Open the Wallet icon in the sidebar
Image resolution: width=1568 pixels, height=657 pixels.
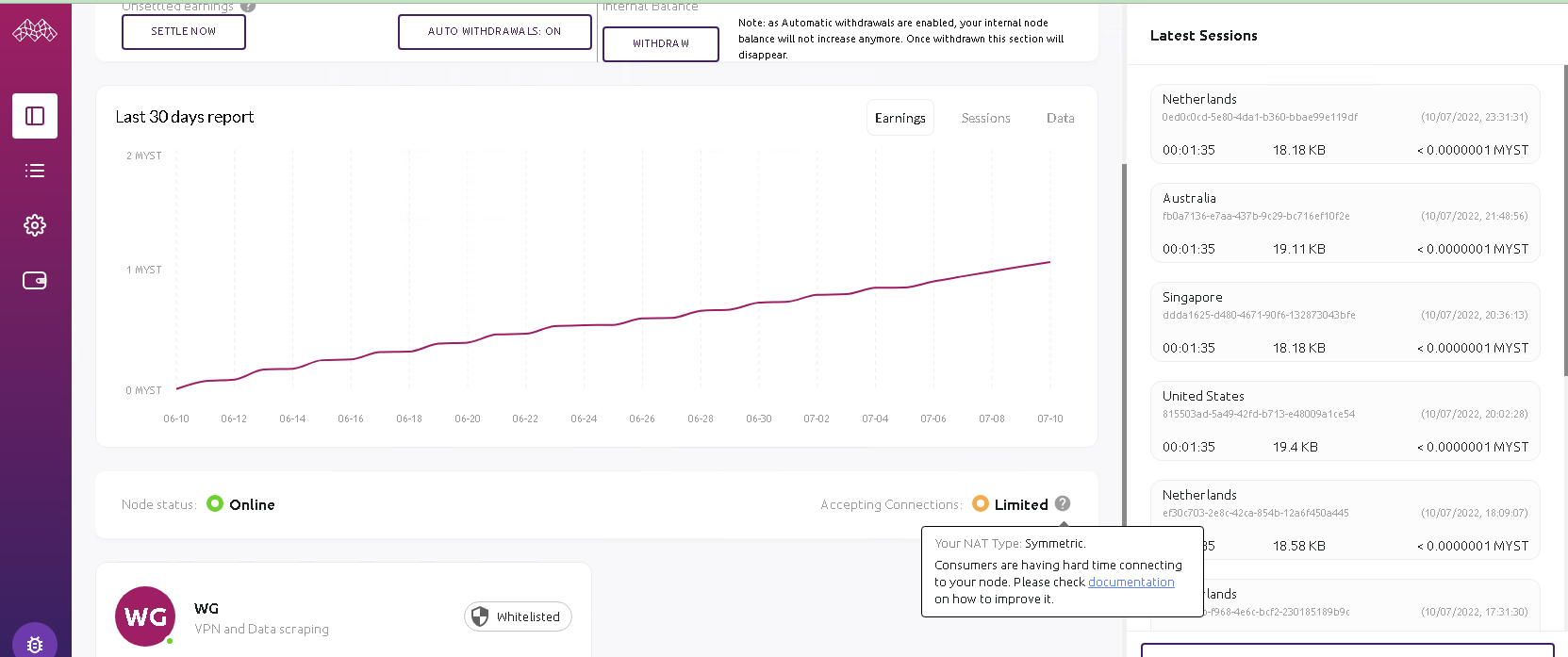(35, 280)
